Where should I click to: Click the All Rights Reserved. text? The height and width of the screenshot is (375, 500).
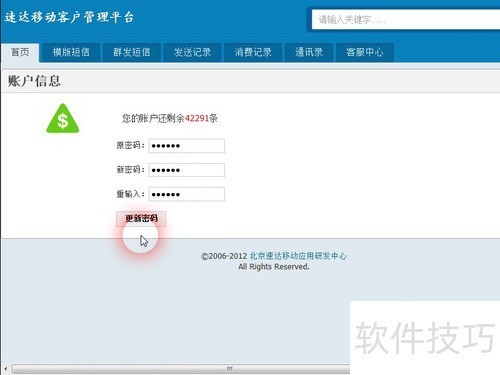coord(274,267)
